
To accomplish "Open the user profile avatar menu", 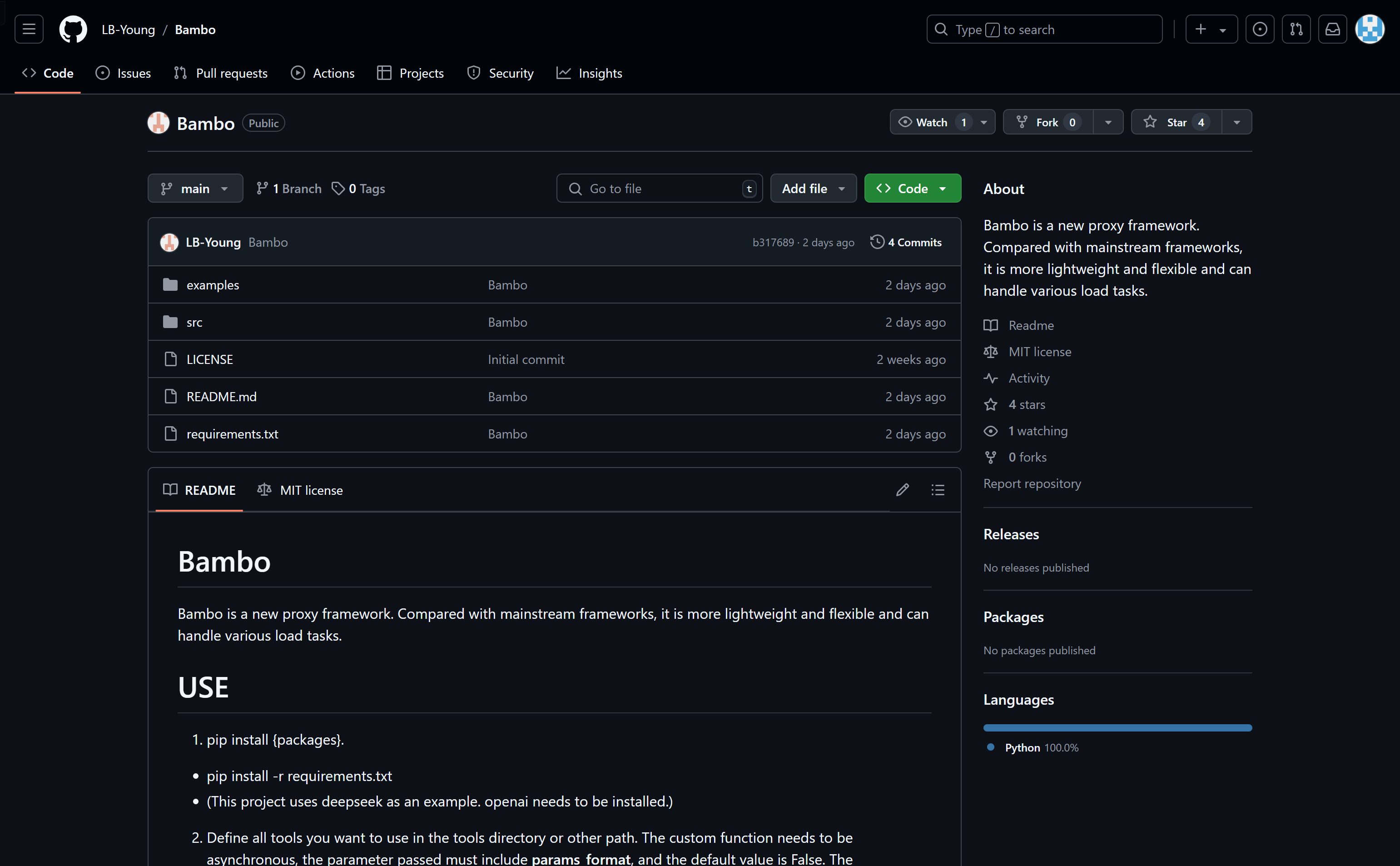I will coord(1370,29).
